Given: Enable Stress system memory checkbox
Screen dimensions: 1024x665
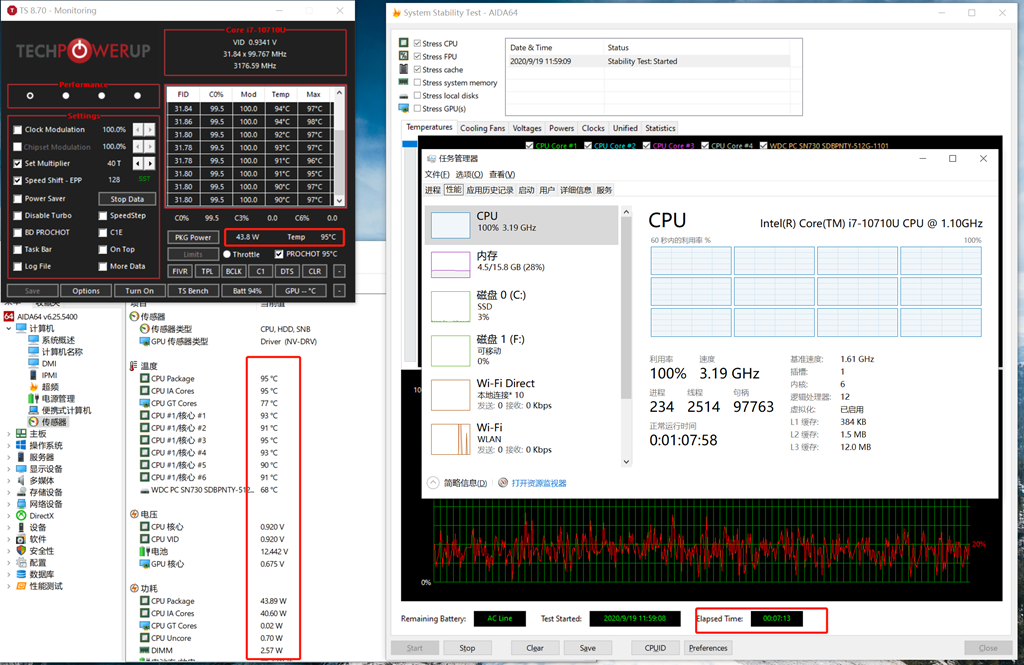Looking at the screenshot, I should point(417,82).
